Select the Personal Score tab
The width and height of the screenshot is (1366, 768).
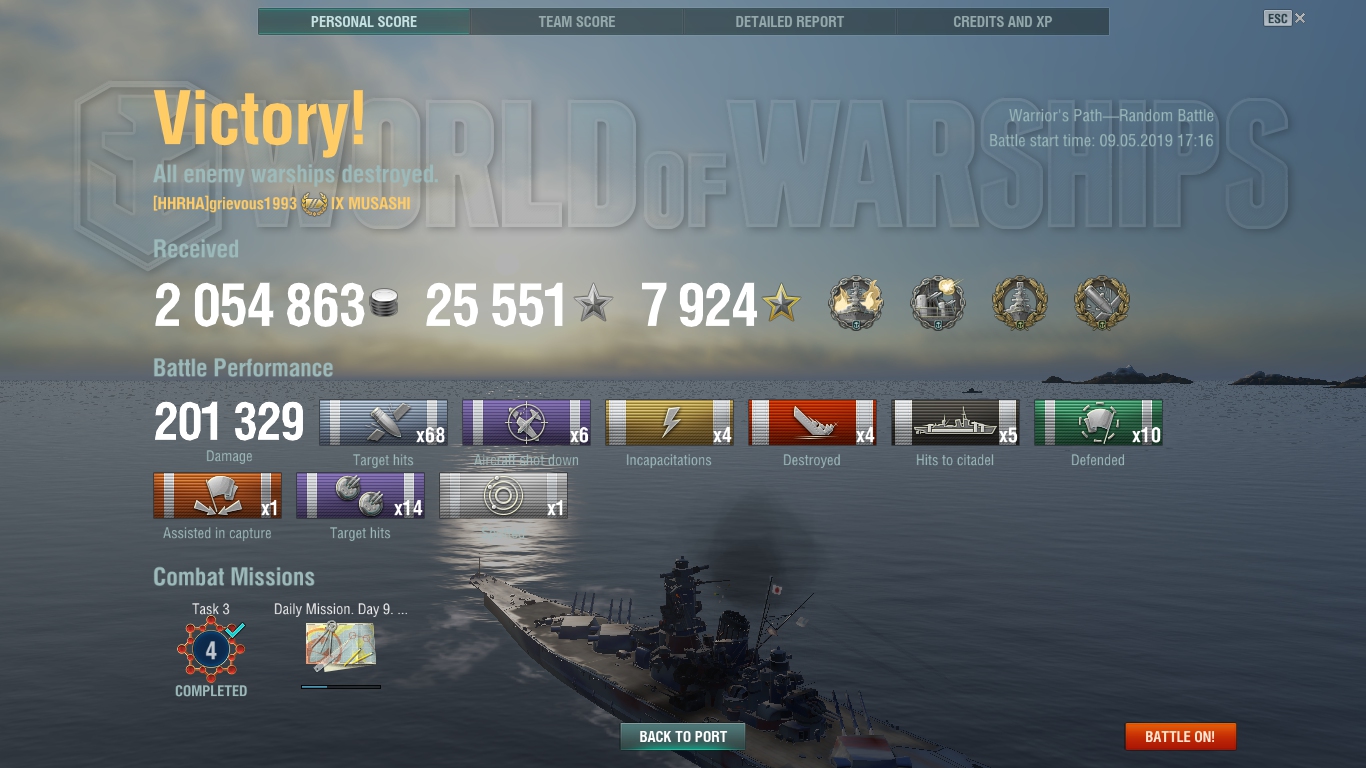point(364,21)
